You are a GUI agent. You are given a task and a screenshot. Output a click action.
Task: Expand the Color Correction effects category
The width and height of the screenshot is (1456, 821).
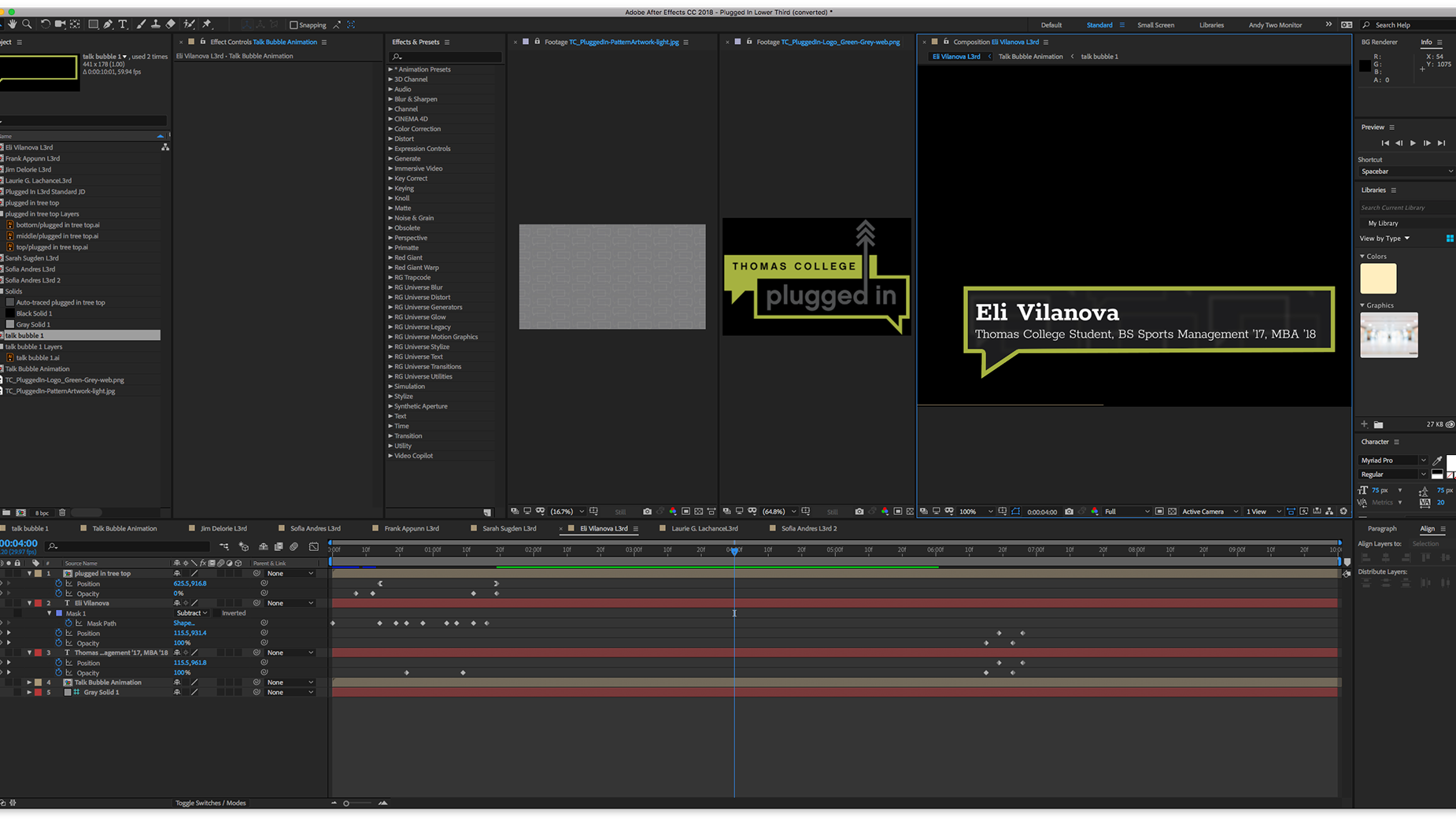[391, 129]
